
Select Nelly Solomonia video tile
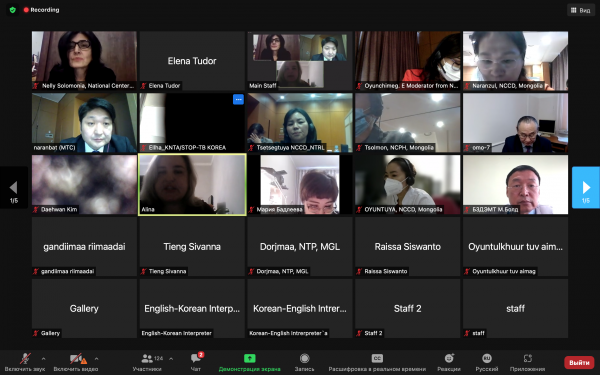(x=84, y=60)
